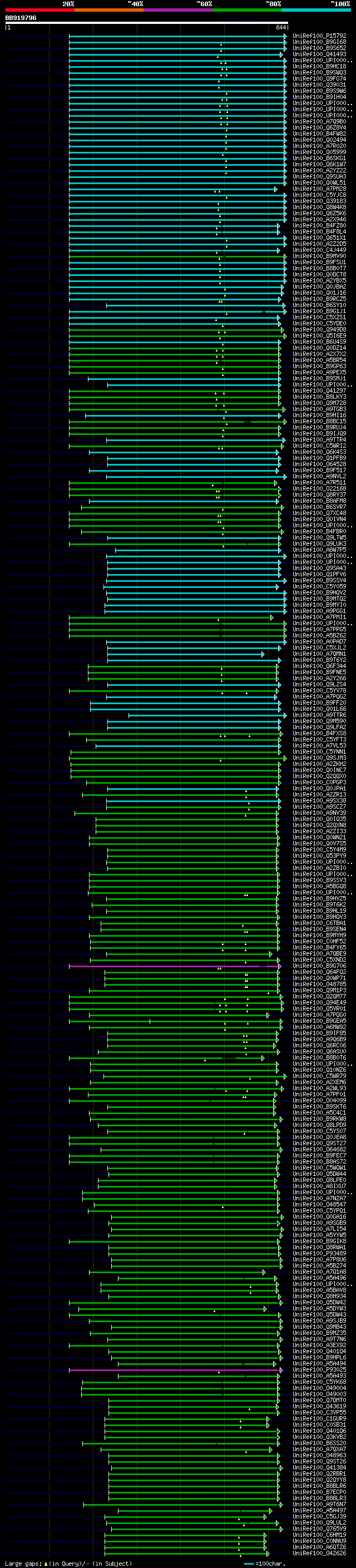Select hit label UniRef100_P93489

tap(319, 1253)
